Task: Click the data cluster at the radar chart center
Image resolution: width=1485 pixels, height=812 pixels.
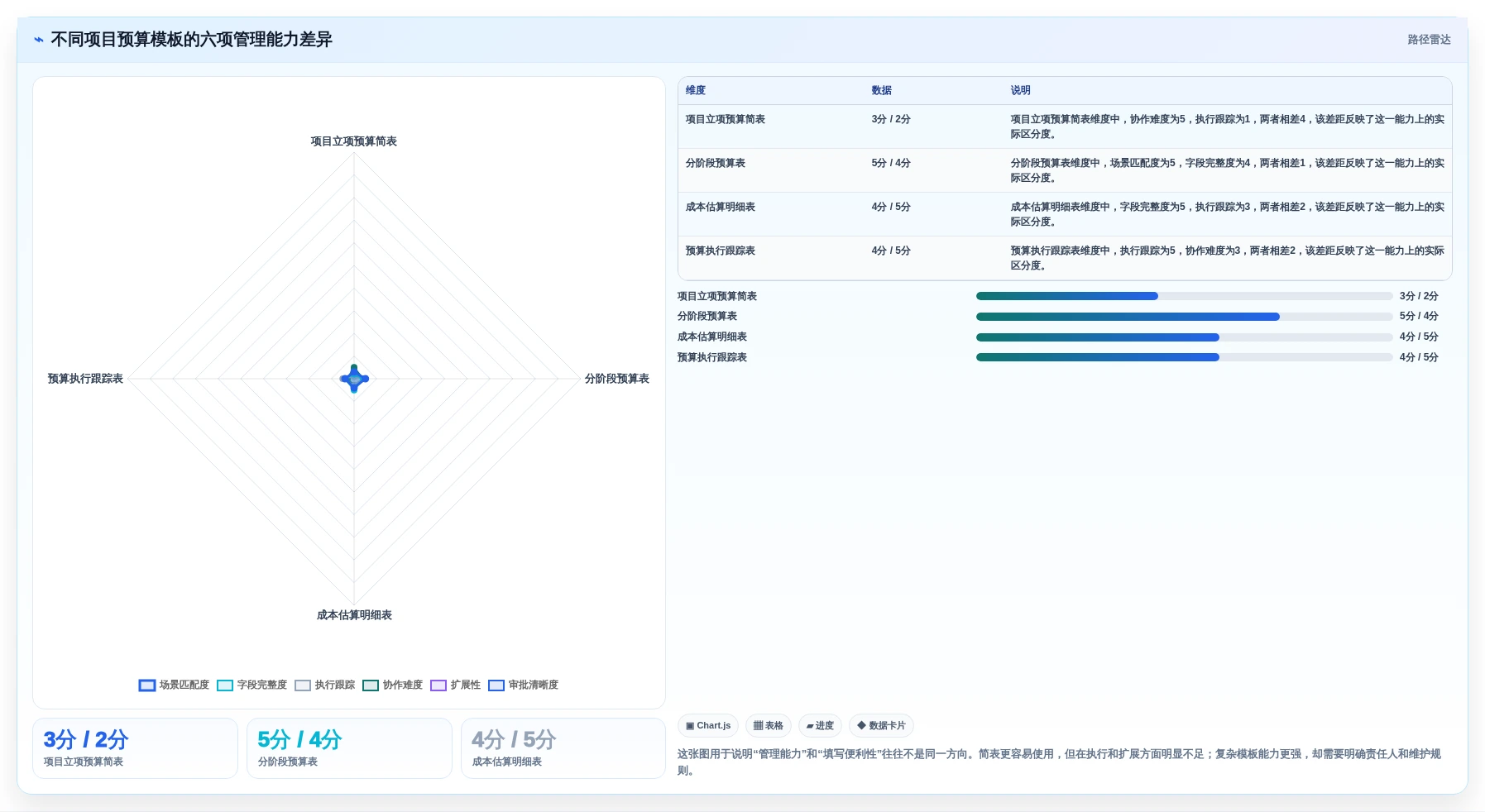Action: [x=354, y=379]
